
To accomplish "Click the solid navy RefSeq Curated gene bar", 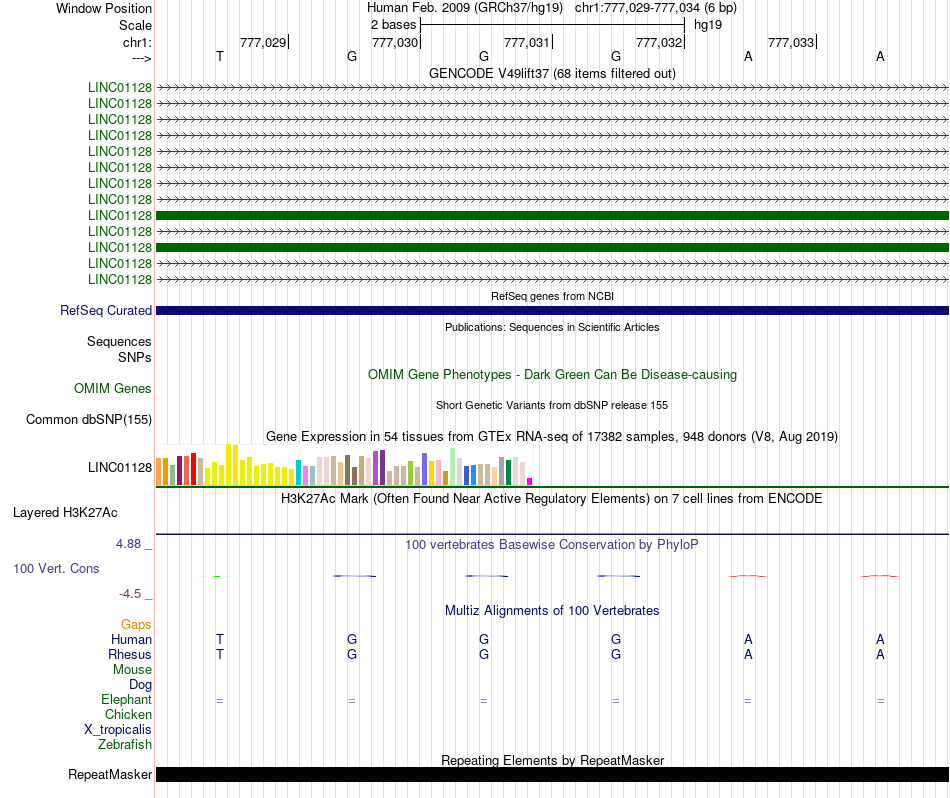I will 552,310.
